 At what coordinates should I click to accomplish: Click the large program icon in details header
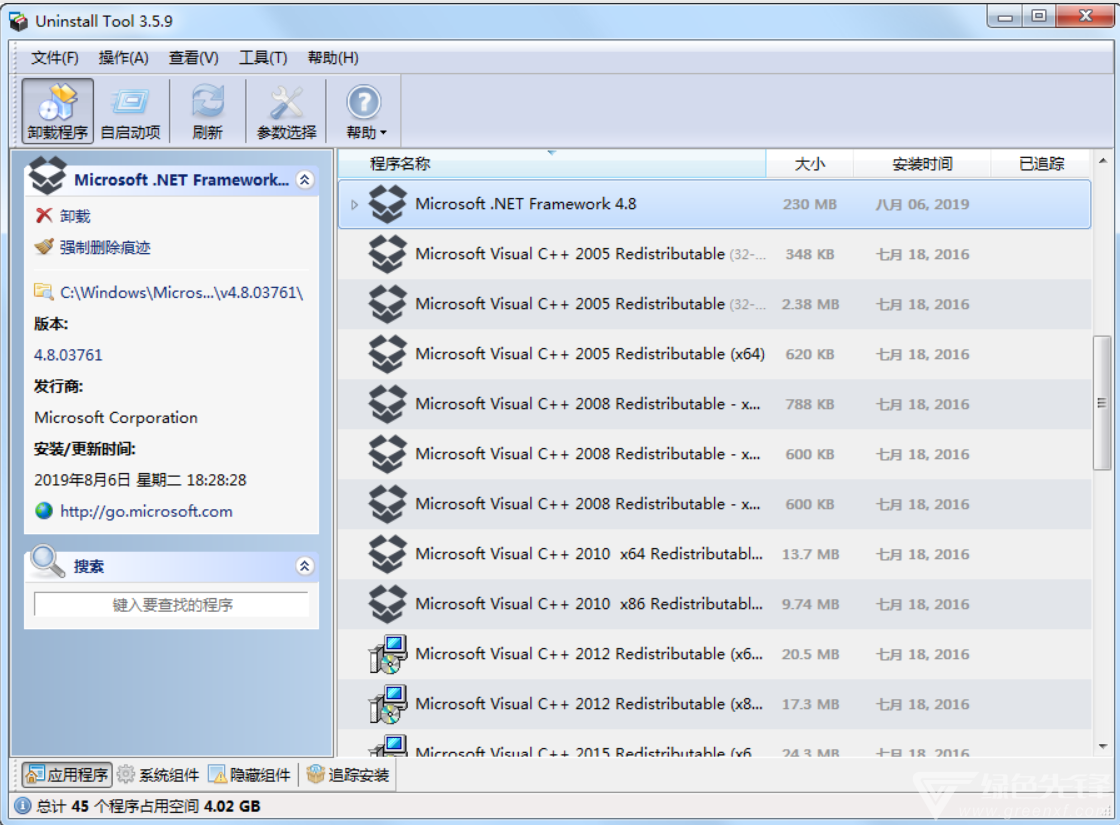pyautogui.click(x=47, y=176)
